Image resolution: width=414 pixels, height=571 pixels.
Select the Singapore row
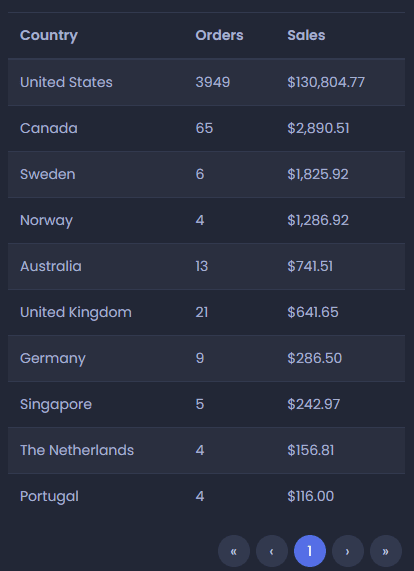pyautogui.click(x=206, y=404)
